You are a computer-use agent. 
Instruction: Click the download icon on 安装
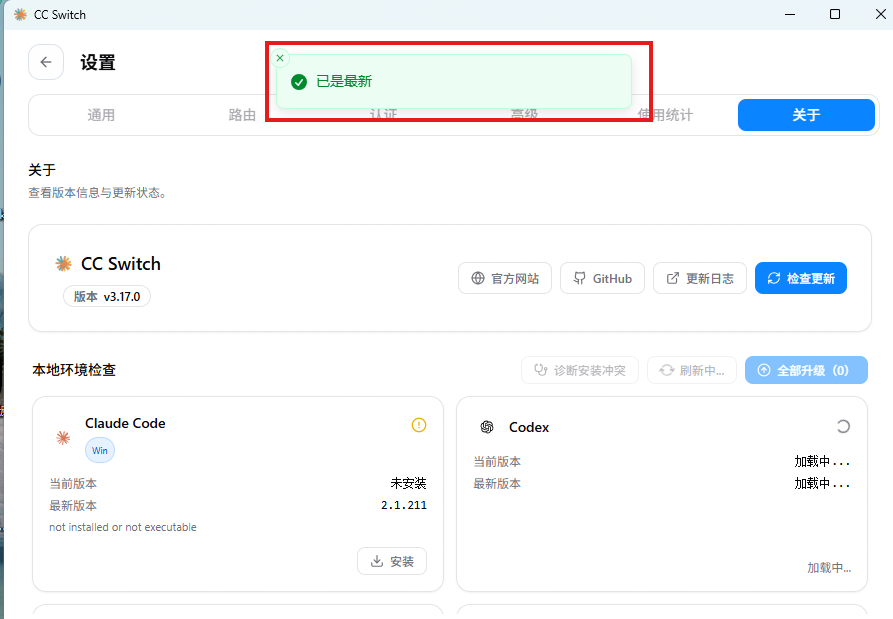(x=377, y=561)
